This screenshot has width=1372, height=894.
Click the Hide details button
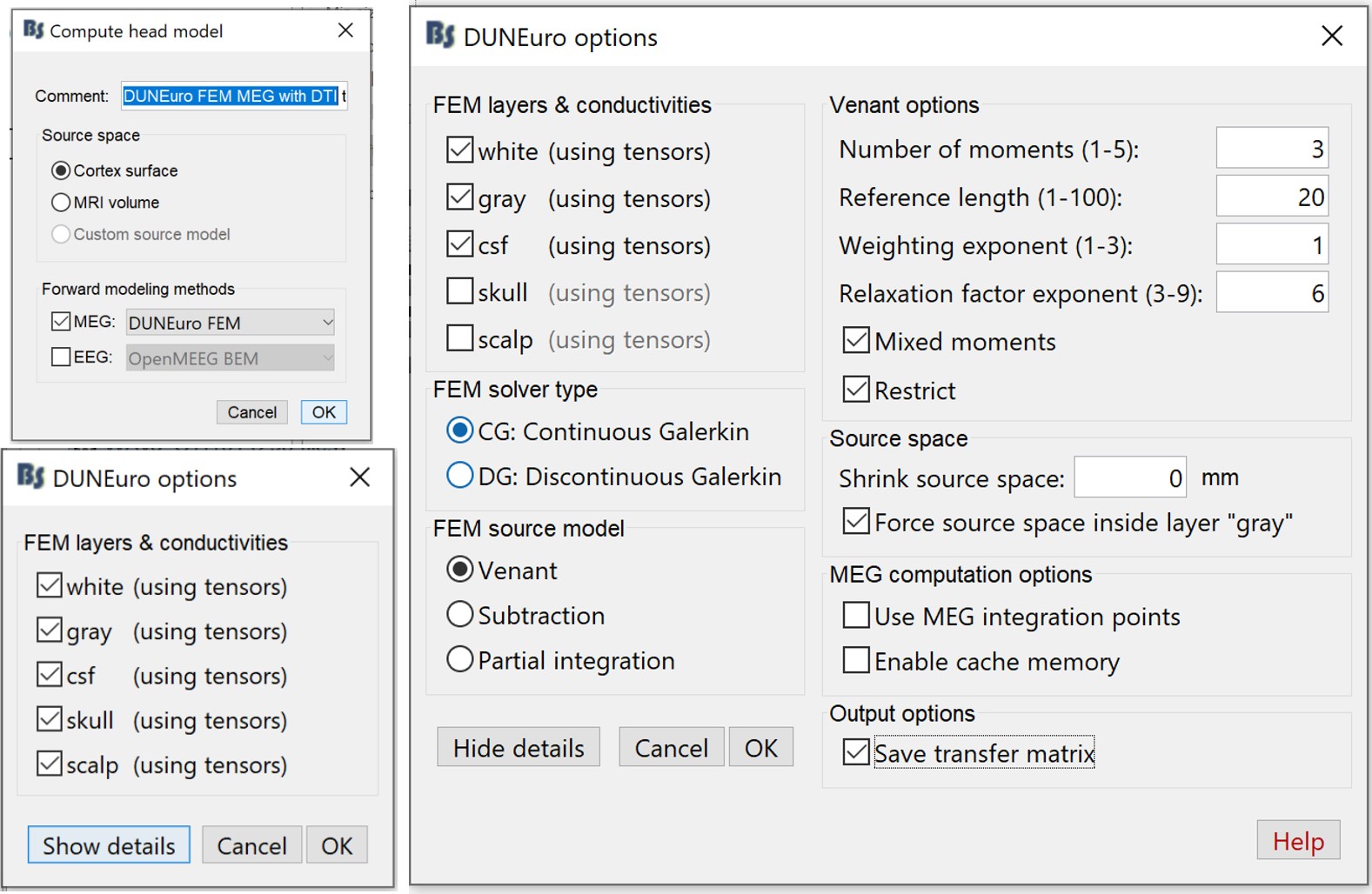pos(519,747)
